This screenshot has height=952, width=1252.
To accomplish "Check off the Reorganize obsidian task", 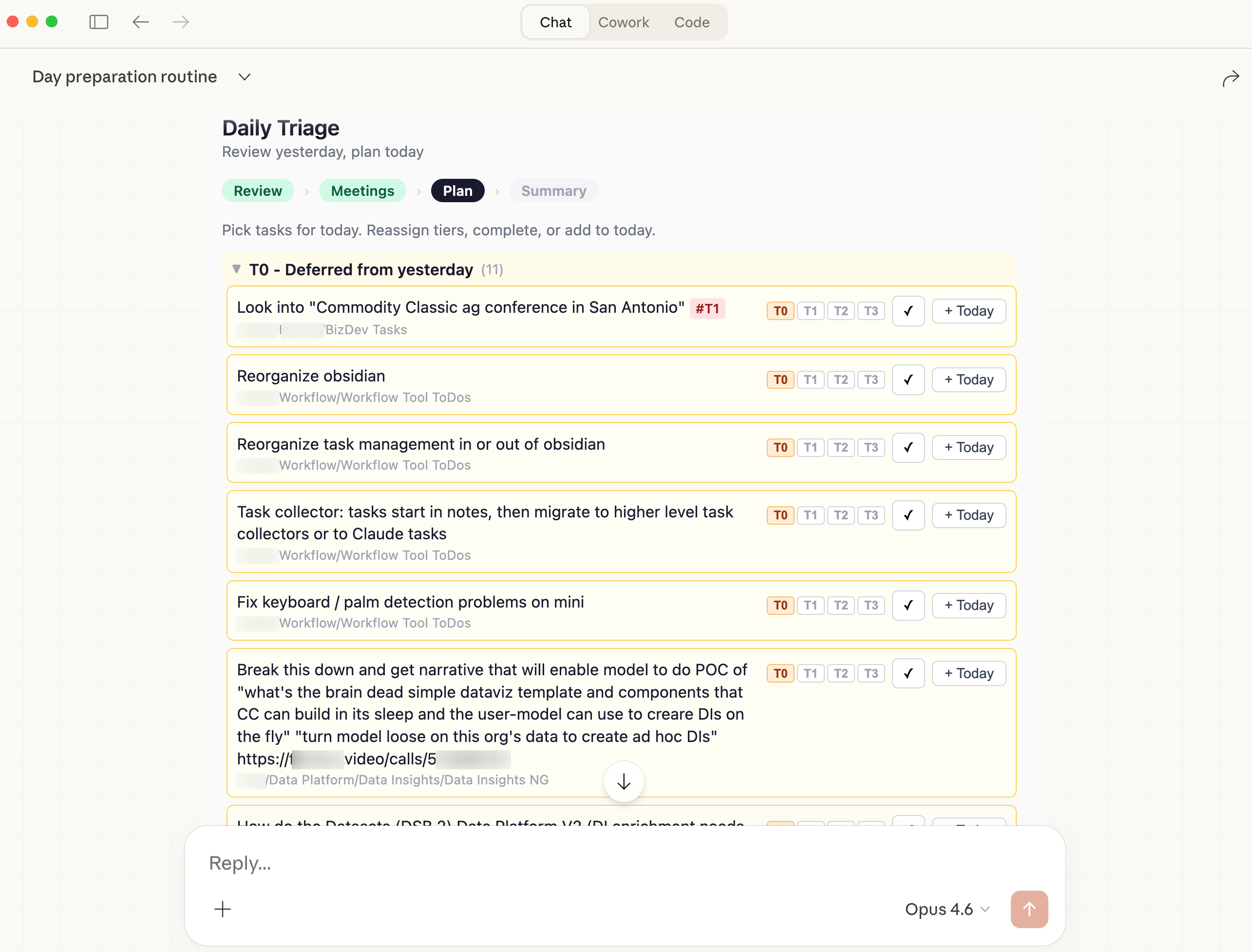I will [908, 380].
